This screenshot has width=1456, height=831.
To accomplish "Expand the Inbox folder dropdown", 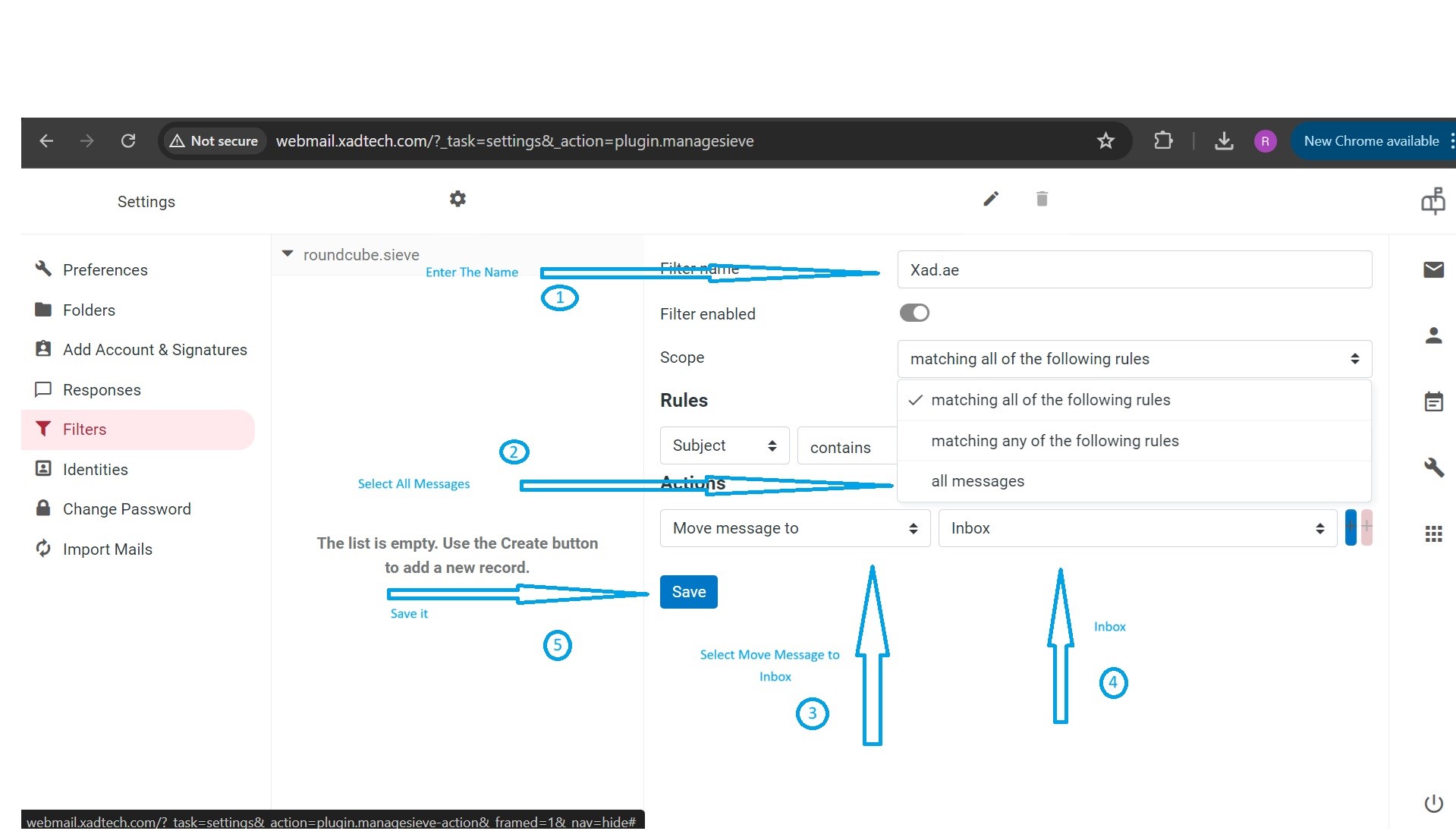I will (x=1136, y=528).
